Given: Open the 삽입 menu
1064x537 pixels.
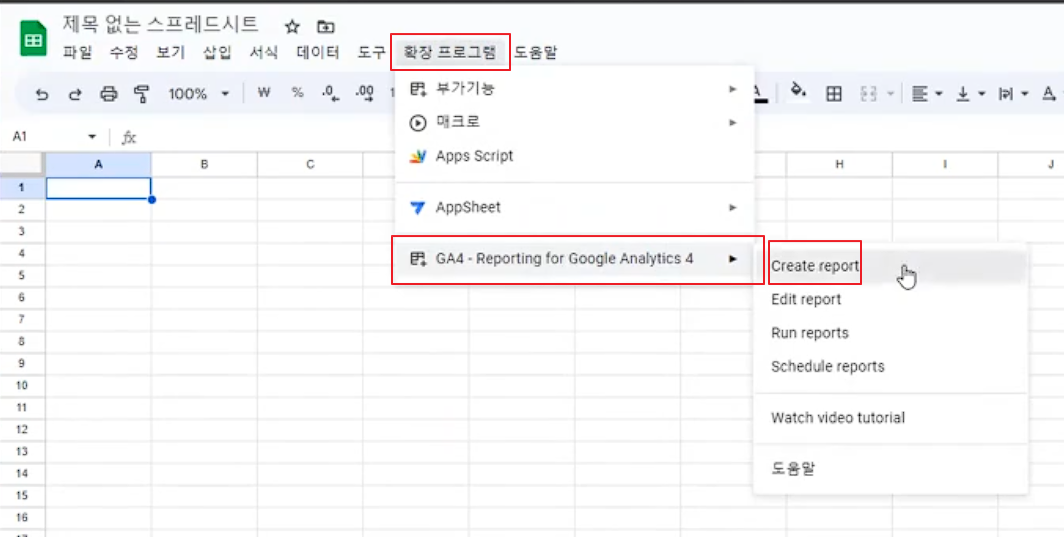Looking at the screenshot, I should (x=217, y=52).
